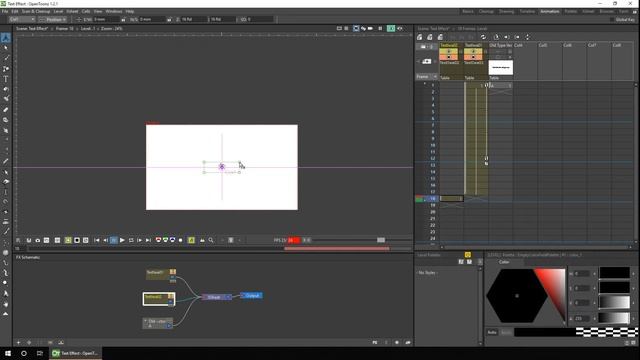640x360 pixels.
Task: Pick a color in the hexagon wheel
Action: tap(517, 296)
